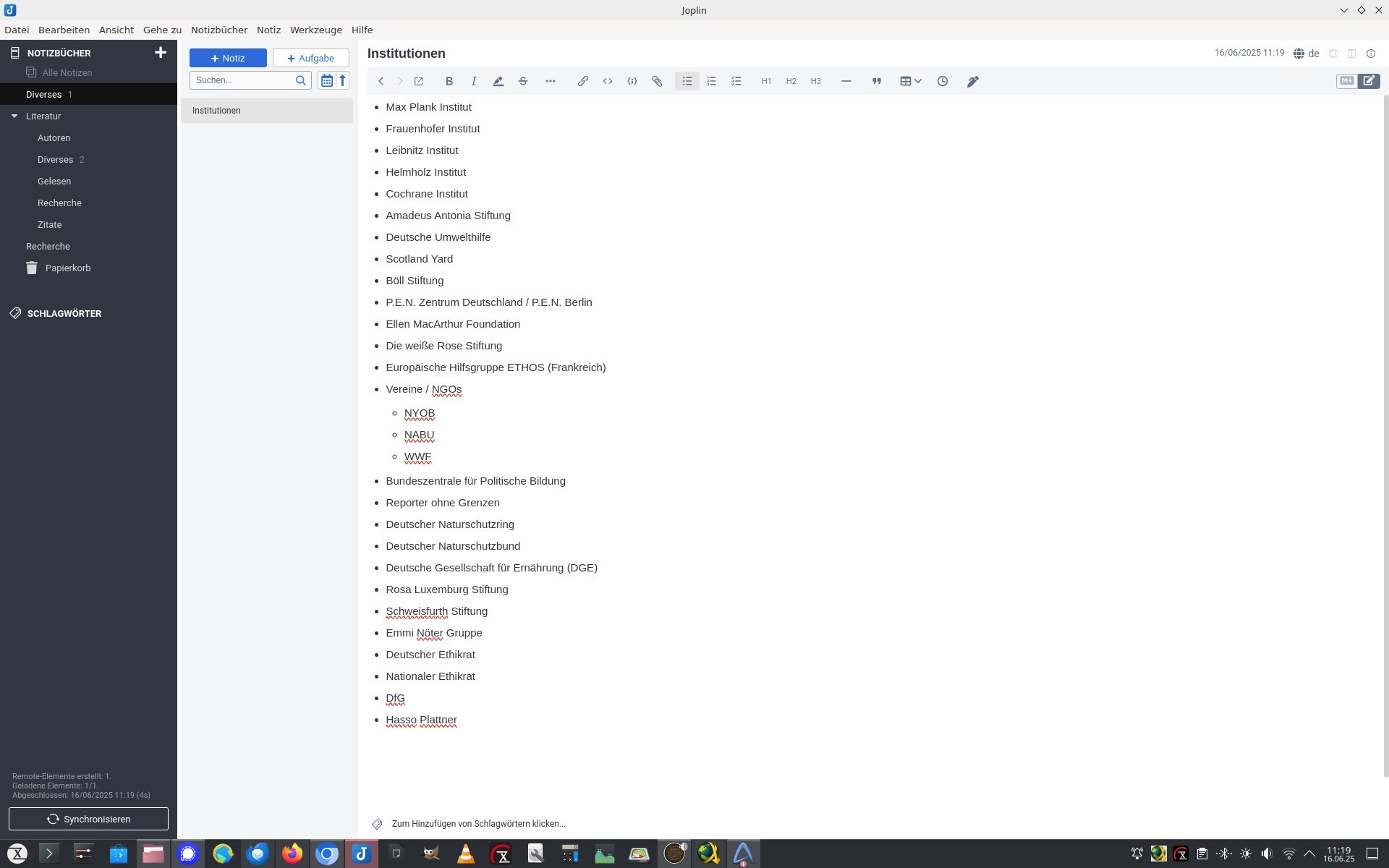1389x868 pixels.
Task: Click the SCHLAGWÖRTER section header
Action: point(64,313)
